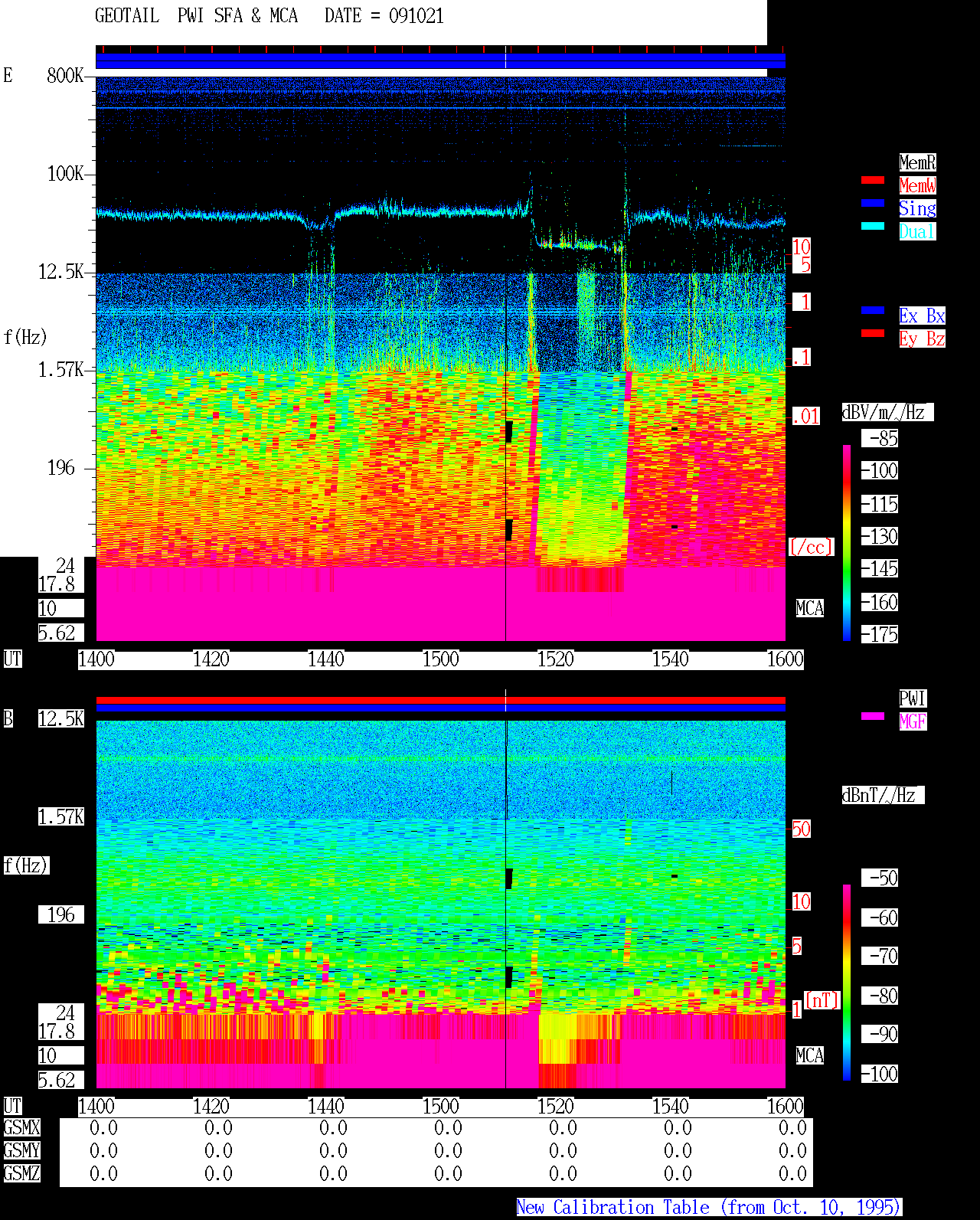Click the MemR legend label
980x1220 pixels.
point(917,162)
